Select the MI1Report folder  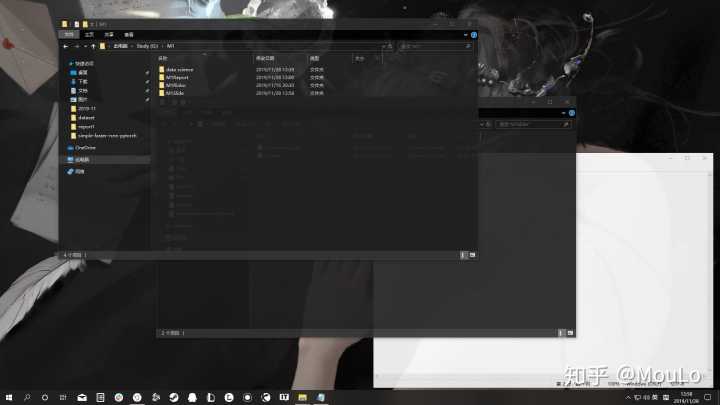[177, 78]
